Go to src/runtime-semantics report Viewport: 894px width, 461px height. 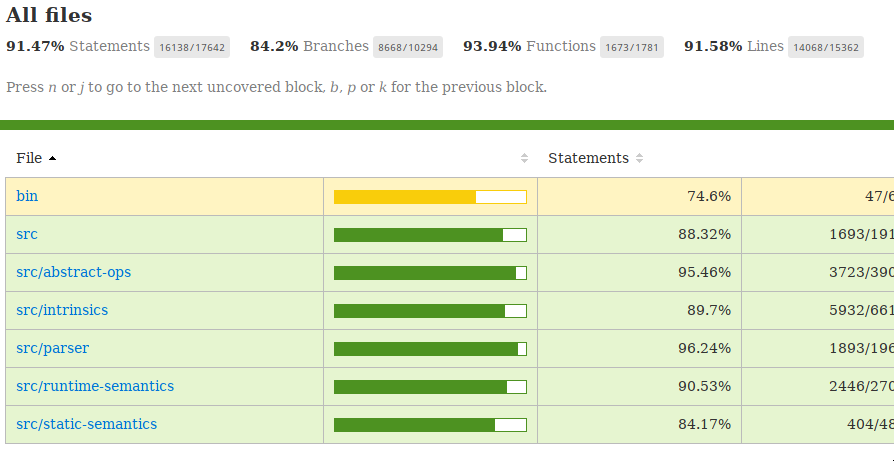(95, 387)
